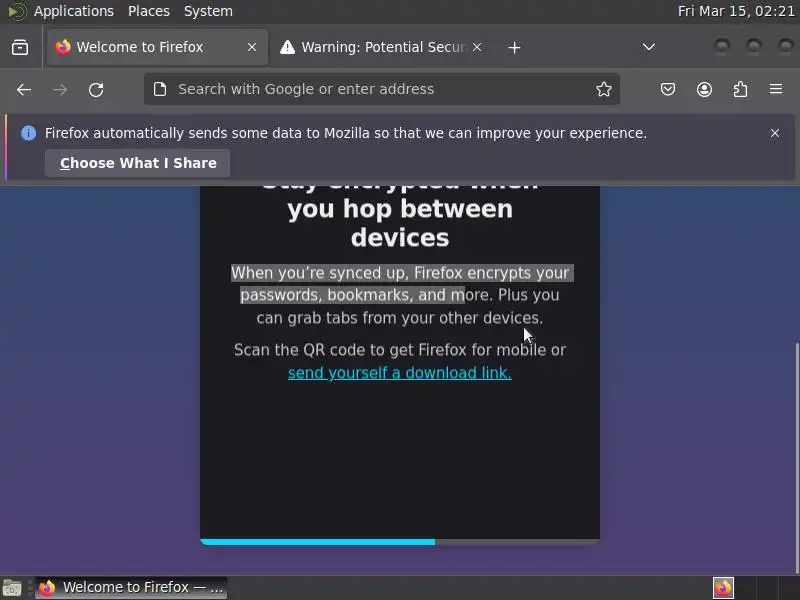This screenshot has height=600, width=800.
Task: Click page icon in address bar
Action: point(160,89)
